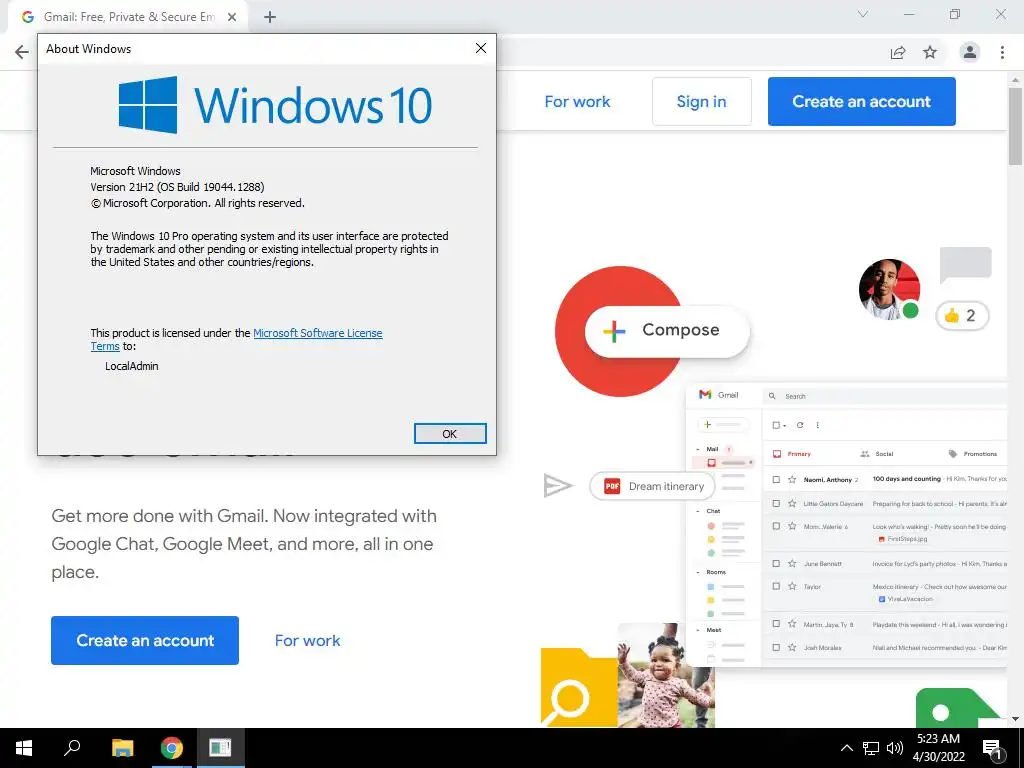Viewport: 1024px width, 768px height.
Task: Click the Gmail logo in the mockup
Action: tap(718, 394)
